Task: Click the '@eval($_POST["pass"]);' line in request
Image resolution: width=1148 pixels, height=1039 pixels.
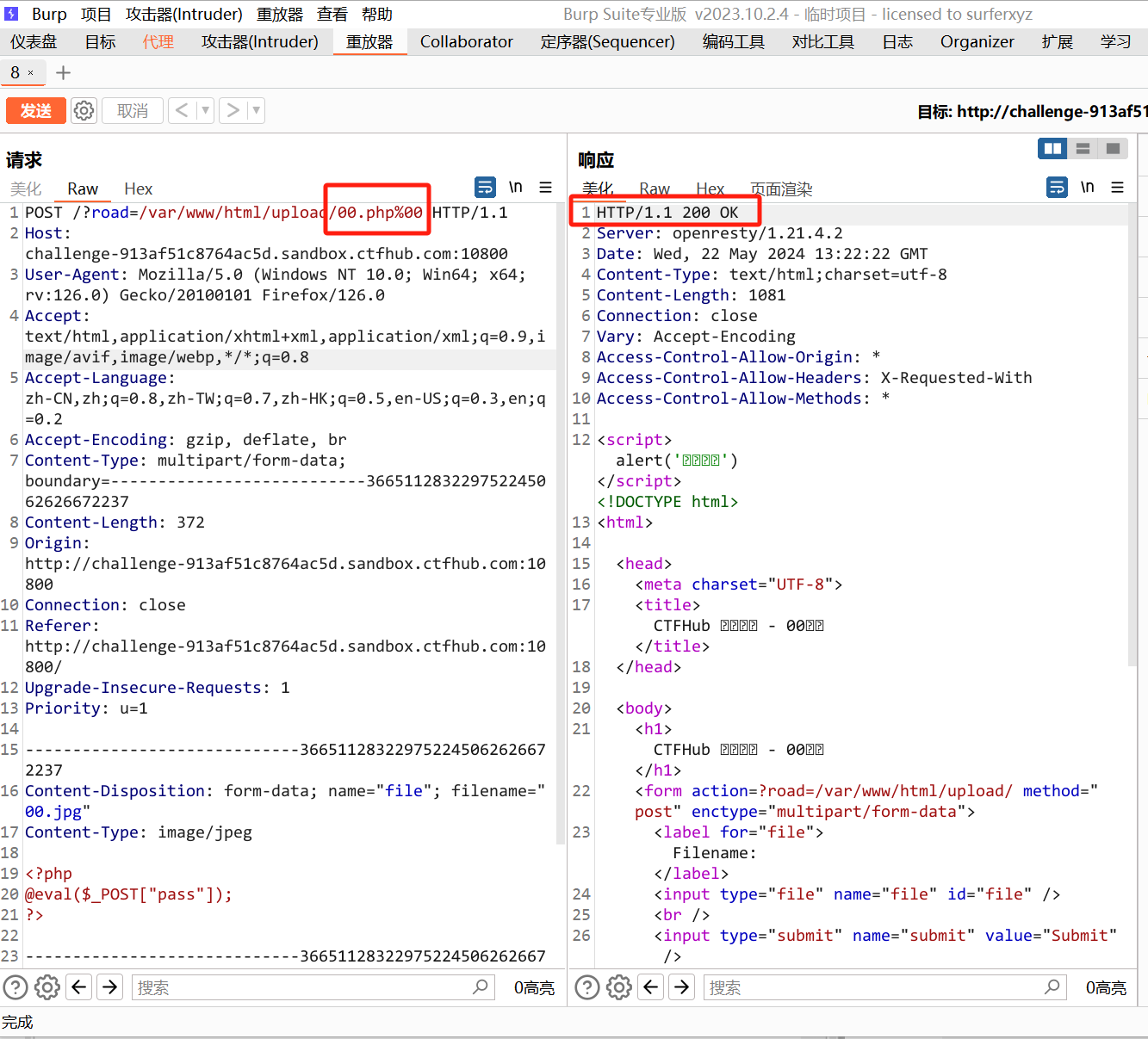Action: (x=128, y=894)
